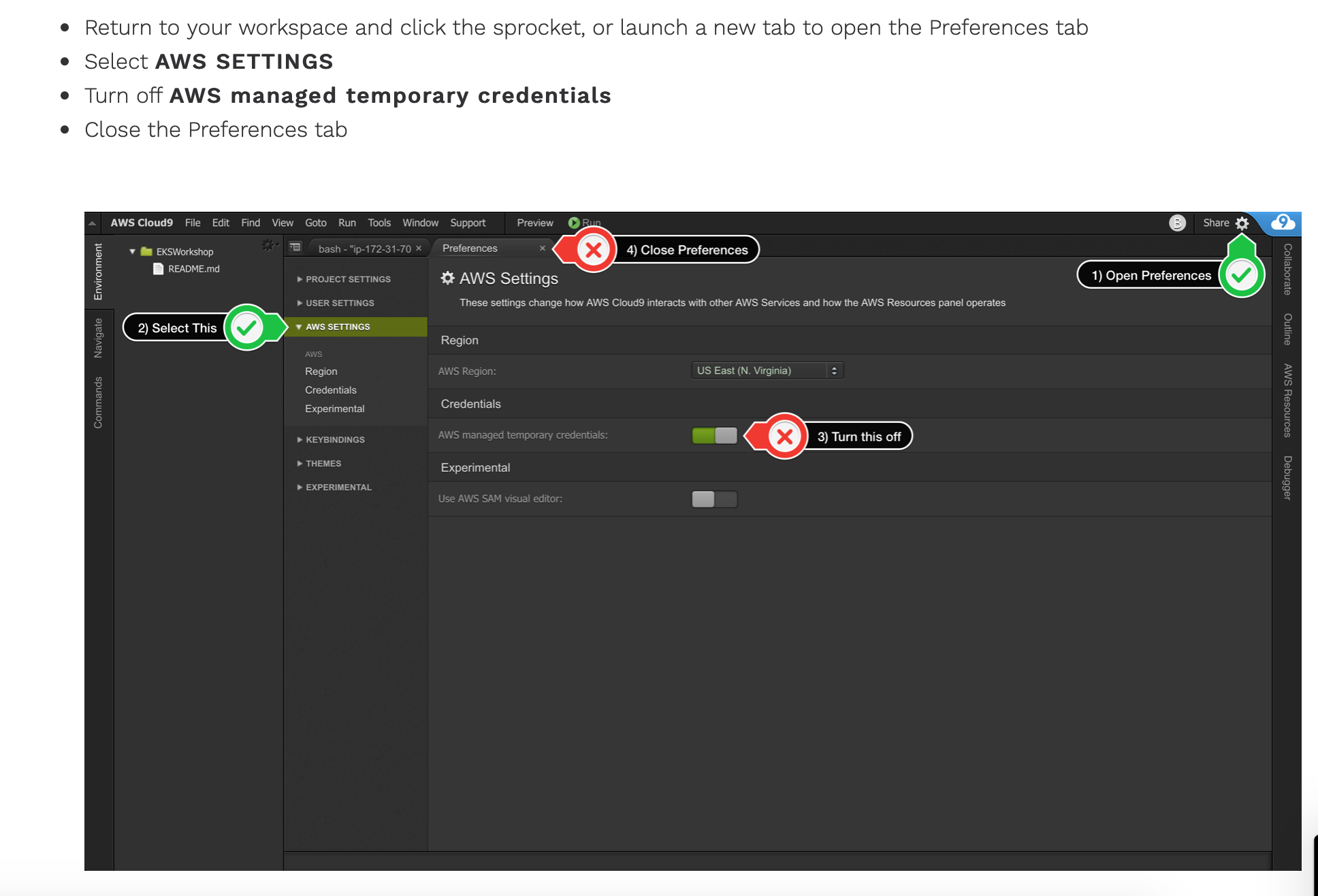Click the README.md file icon
1318x896 pixels.
coord(159,269)
